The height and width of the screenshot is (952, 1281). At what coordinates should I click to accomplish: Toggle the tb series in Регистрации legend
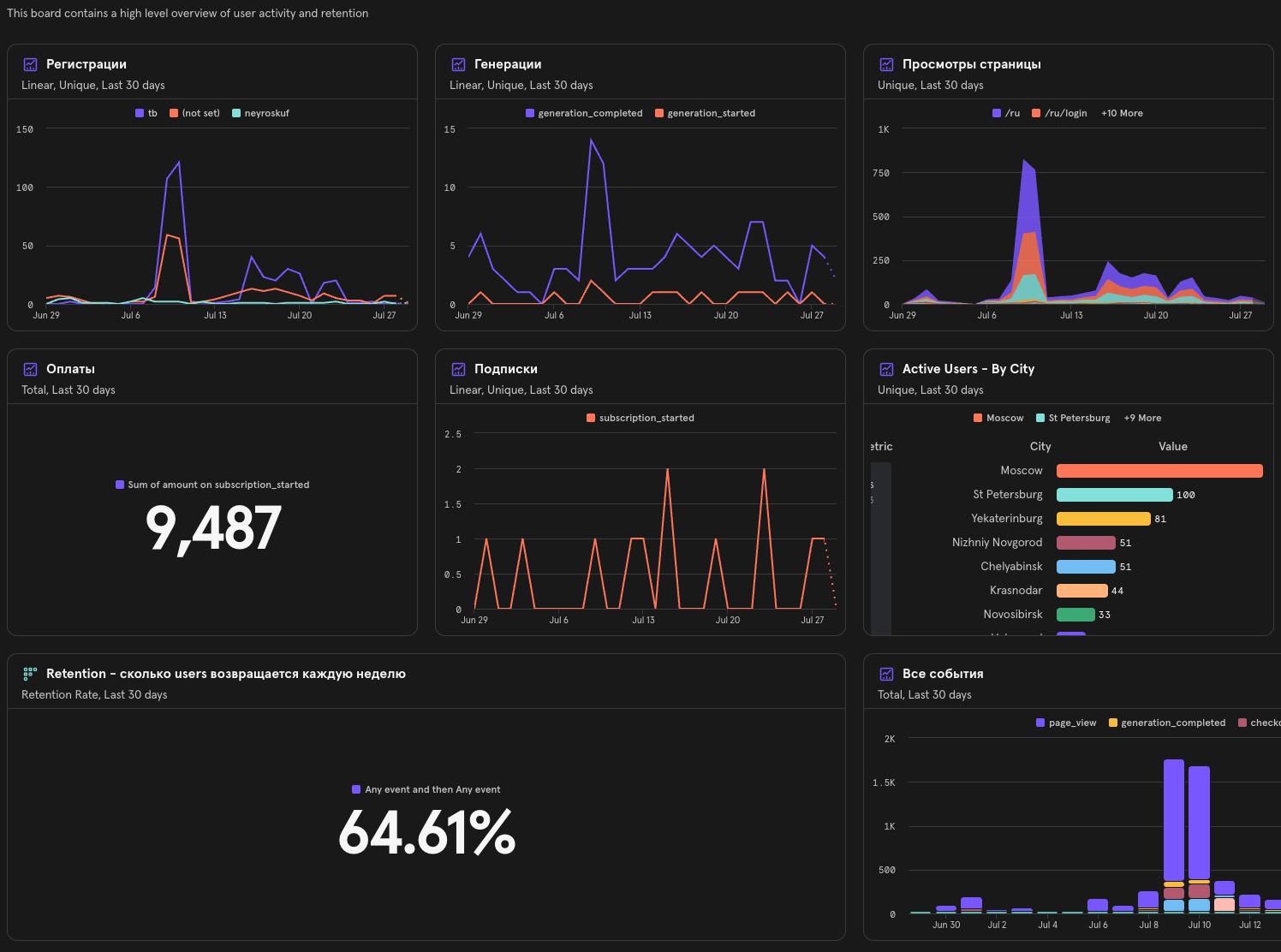pyautogui.click(x=146, y=113)
